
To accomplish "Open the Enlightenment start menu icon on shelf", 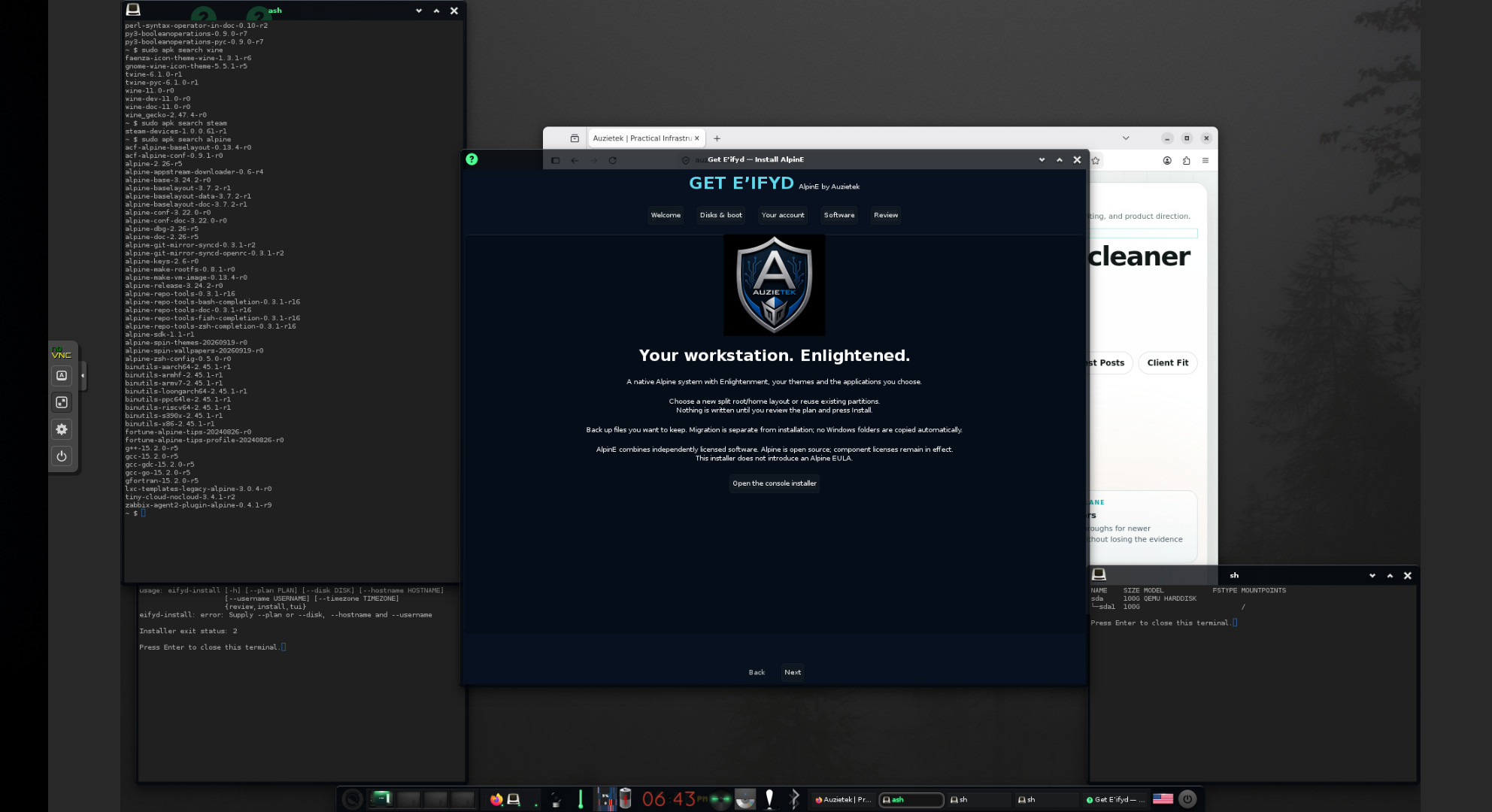I will 352,799.
